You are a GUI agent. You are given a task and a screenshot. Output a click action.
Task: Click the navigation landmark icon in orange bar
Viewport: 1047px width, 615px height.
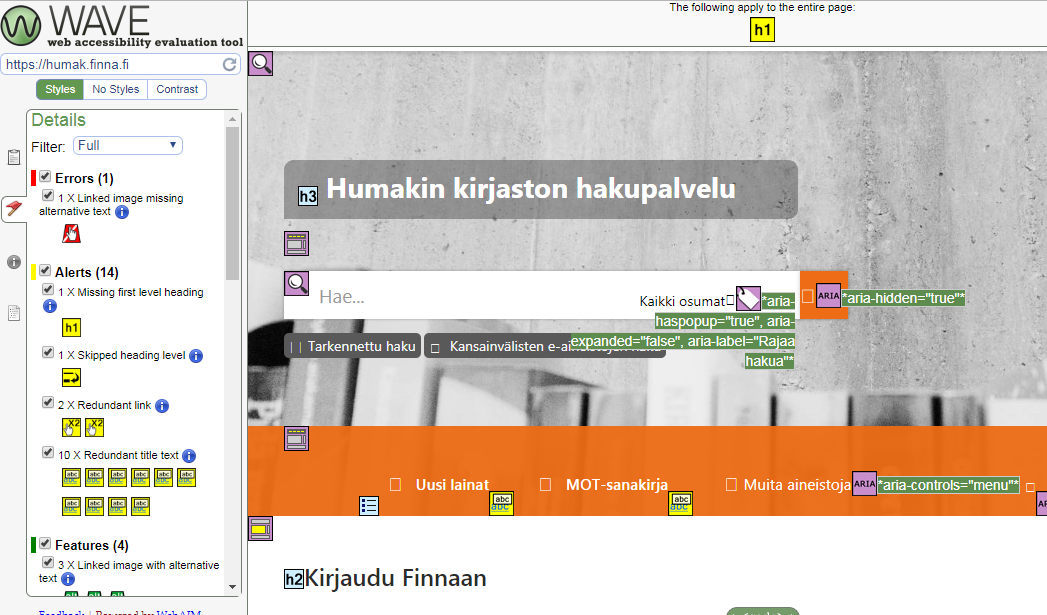pyautogui.click(x=296, y=439)
